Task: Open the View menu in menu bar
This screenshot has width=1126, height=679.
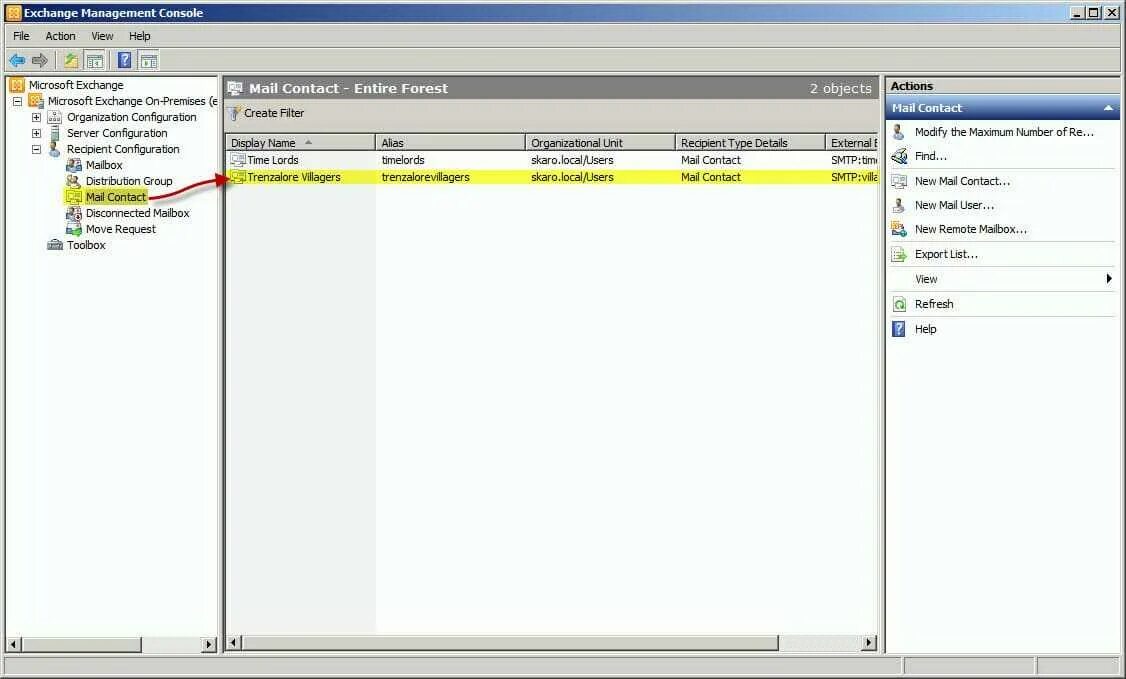Action: point(102,36)
